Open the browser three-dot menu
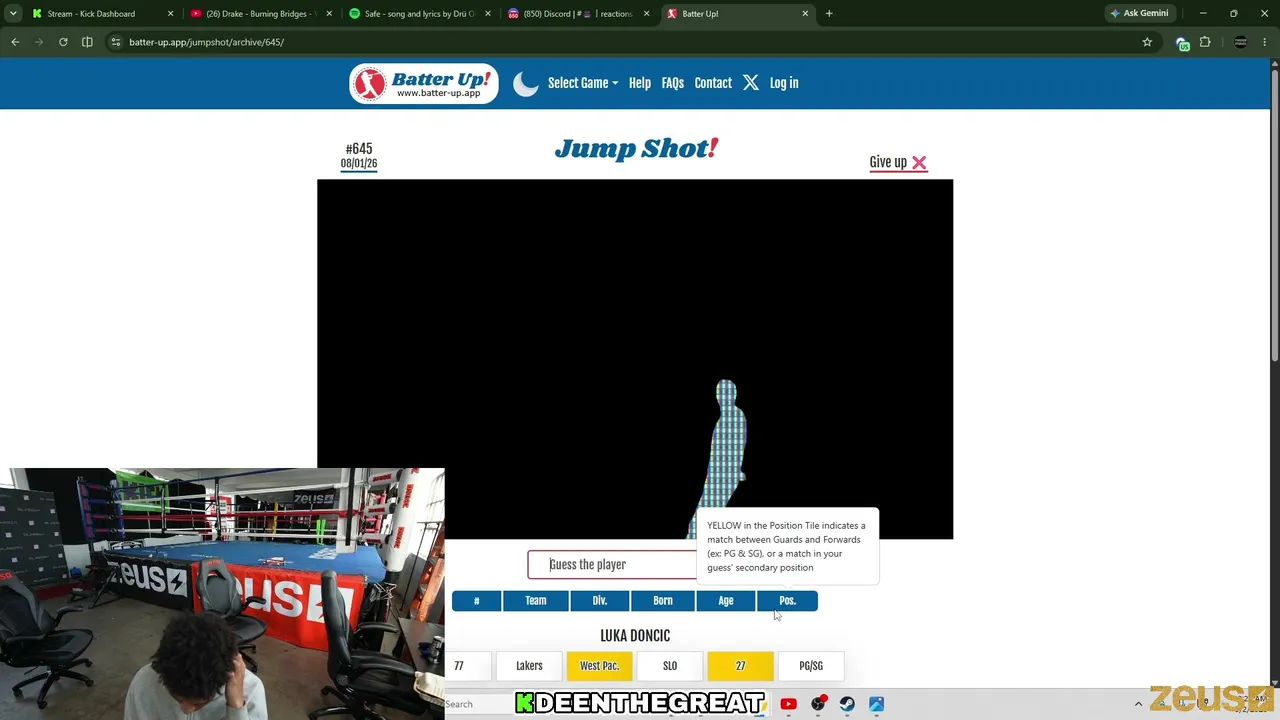The image size is (1280, 720). pos(1265,42)
